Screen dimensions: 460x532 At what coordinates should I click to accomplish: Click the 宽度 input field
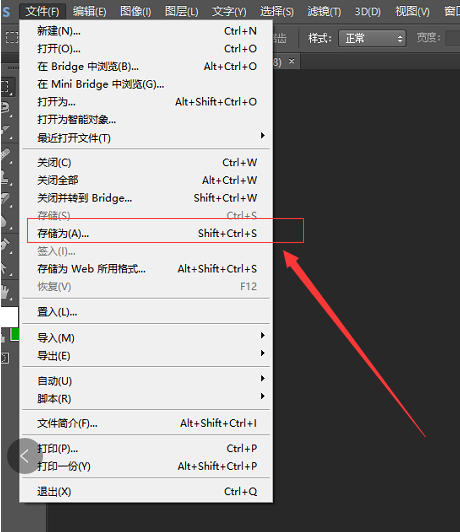click(453, 38)
